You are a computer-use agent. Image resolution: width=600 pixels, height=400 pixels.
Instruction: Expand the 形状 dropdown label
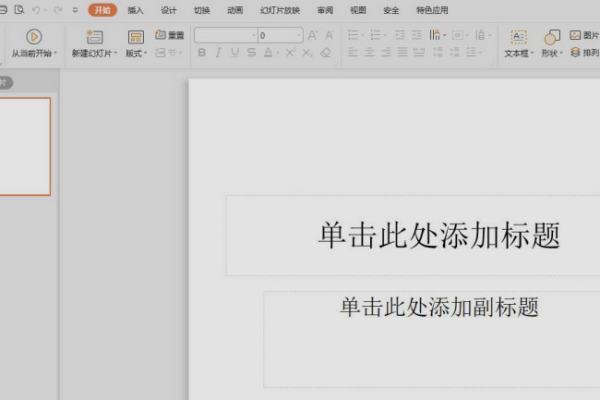coord(552,54)
